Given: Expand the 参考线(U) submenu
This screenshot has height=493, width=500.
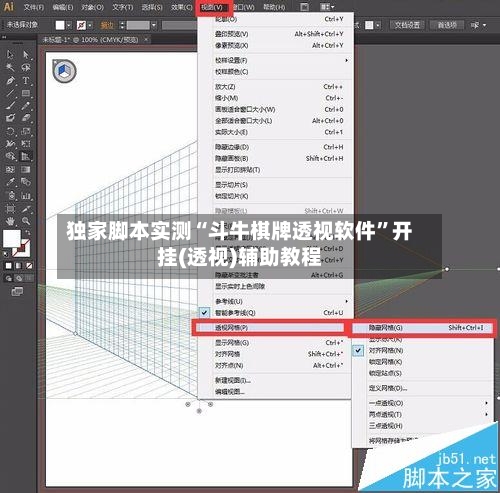Looking at the screenshot, I should click(276, 301).
